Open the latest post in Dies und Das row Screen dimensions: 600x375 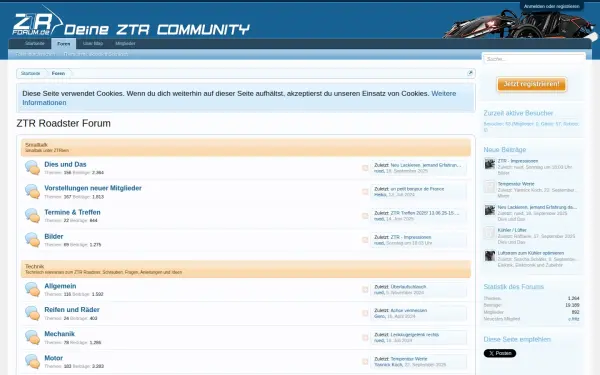pos(426,165)
